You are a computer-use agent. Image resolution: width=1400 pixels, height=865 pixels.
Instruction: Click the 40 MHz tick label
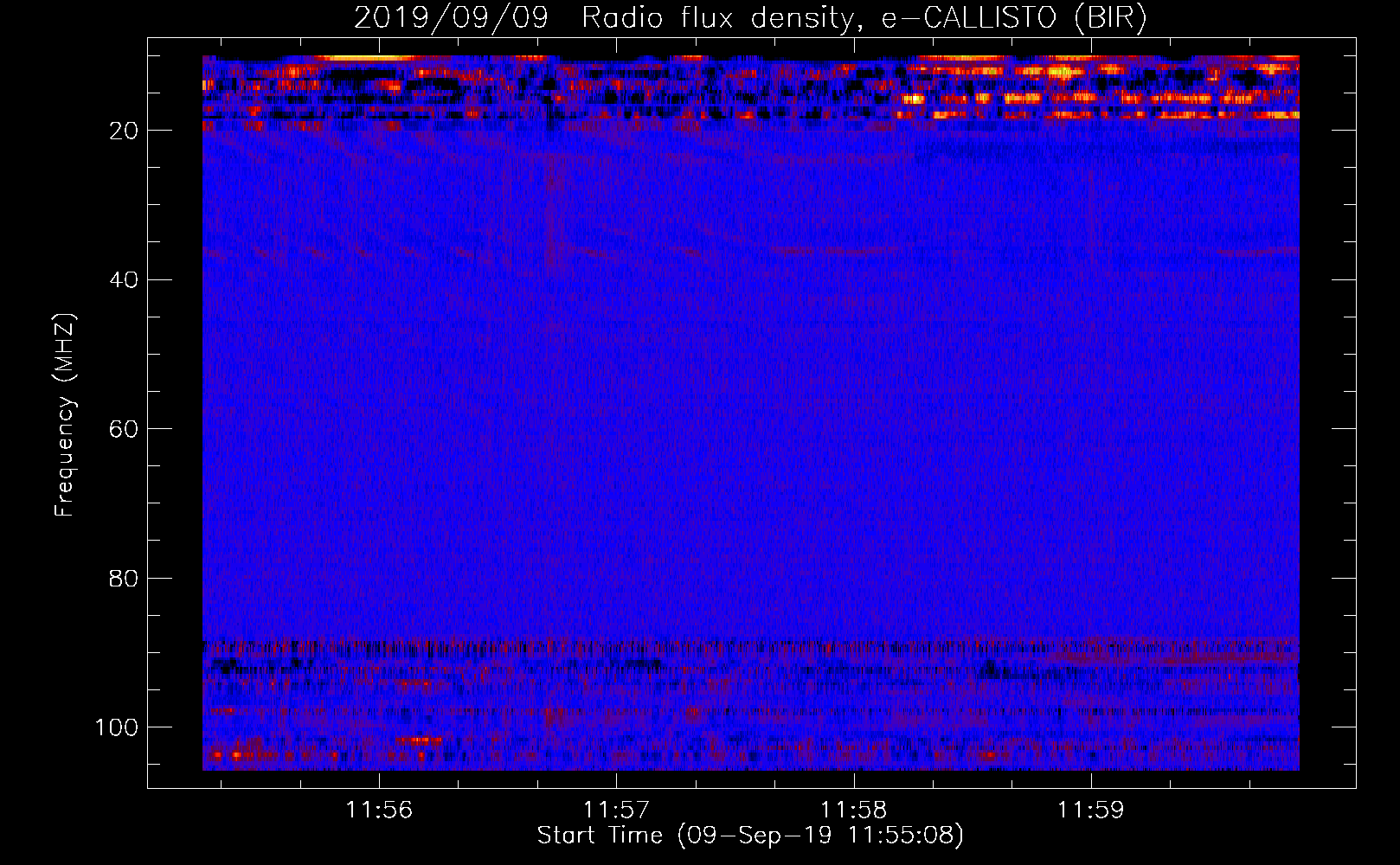(x=124, y=280)
